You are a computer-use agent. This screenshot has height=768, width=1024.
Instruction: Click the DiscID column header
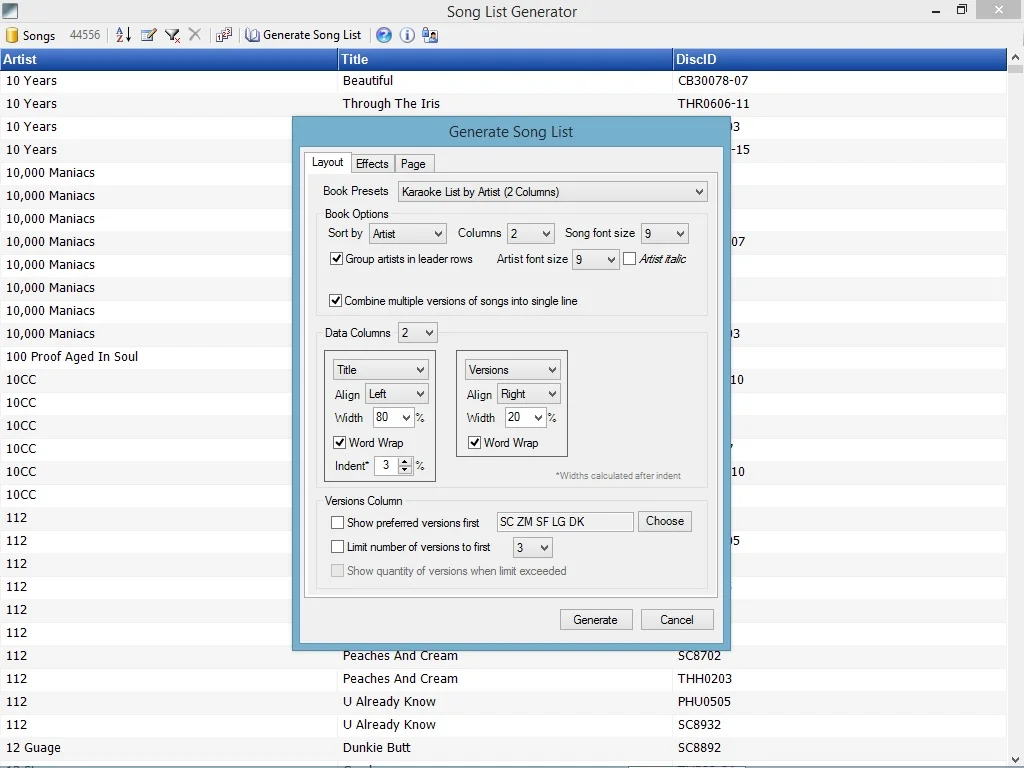(x=840, y=59)
